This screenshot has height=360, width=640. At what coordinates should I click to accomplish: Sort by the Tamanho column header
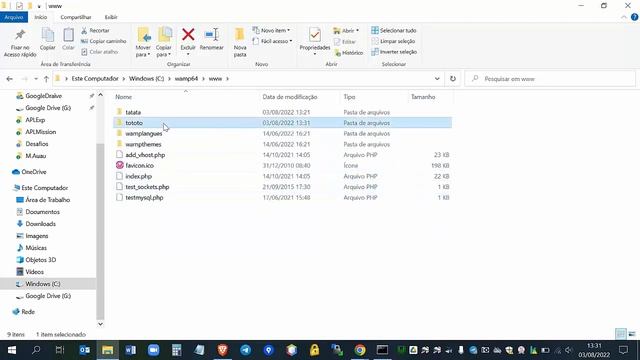tap(423, 97)
